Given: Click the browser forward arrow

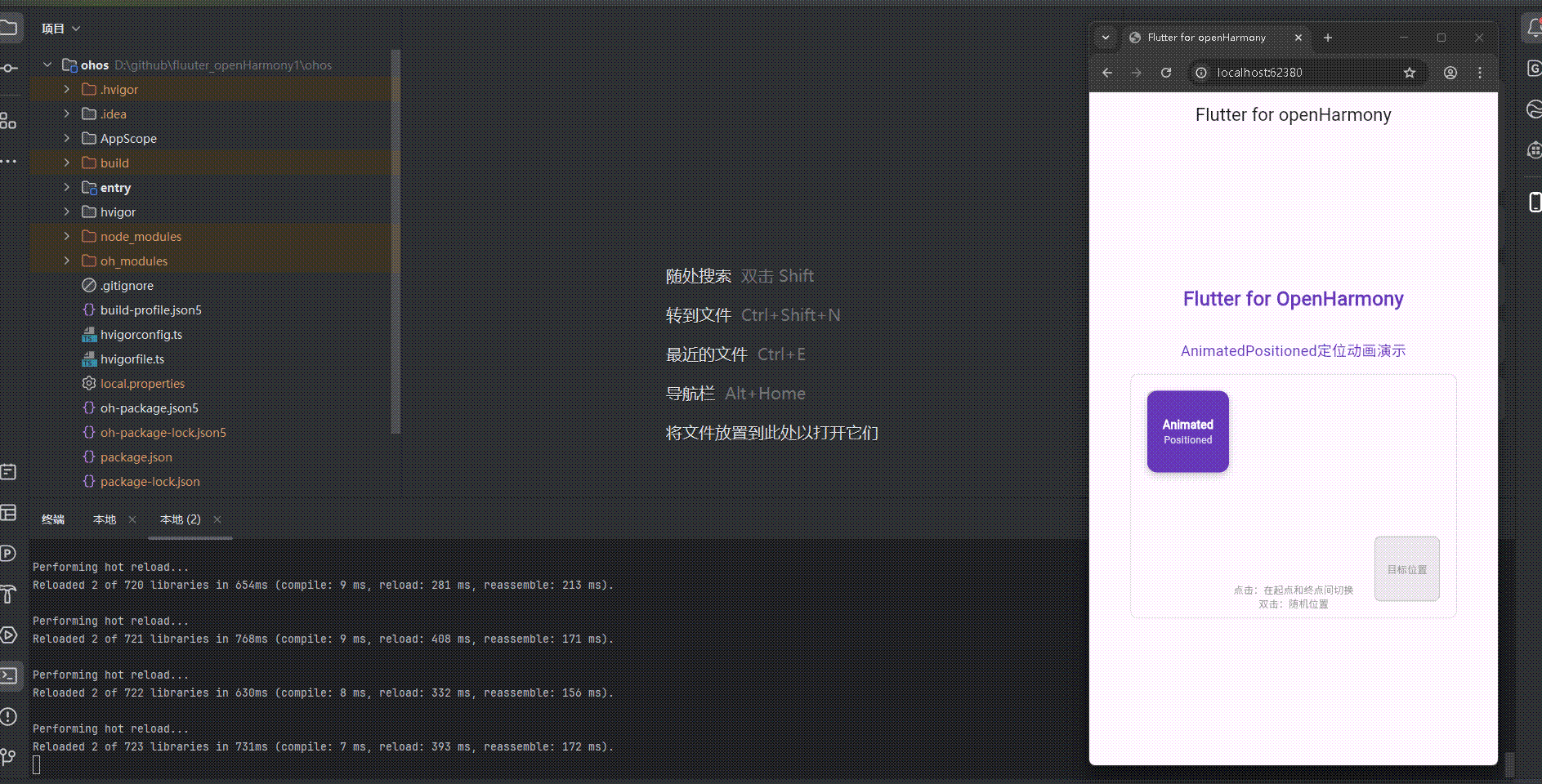Looking at the screenshot, I should coord(1137,73).
